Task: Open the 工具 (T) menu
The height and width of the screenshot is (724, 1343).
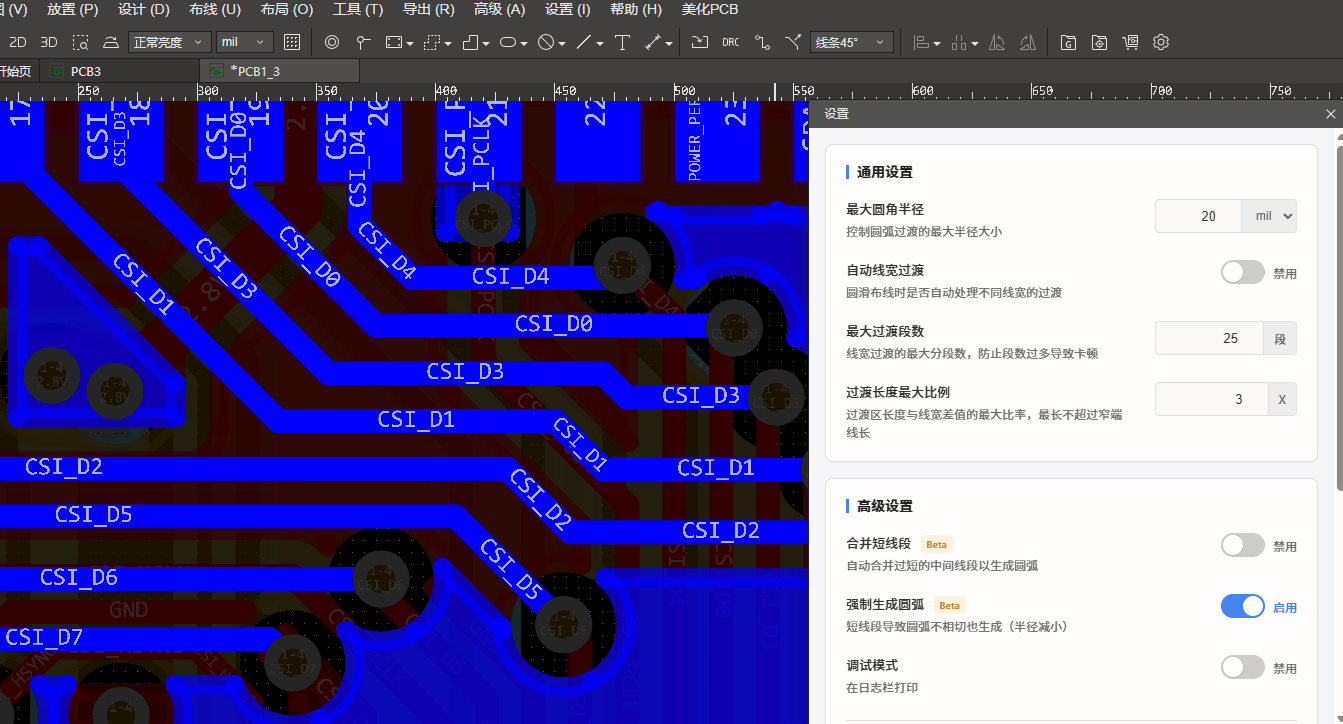Action: [358, 9]
